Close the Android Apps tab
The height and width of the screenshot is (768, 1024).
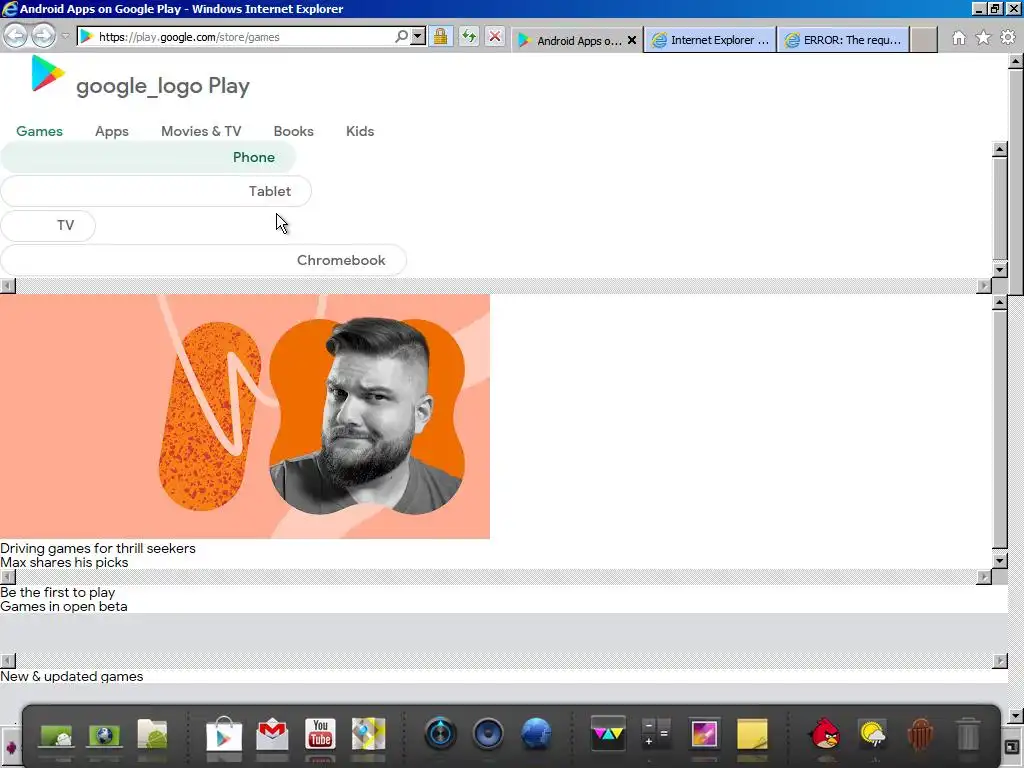(x=632, y=40)
